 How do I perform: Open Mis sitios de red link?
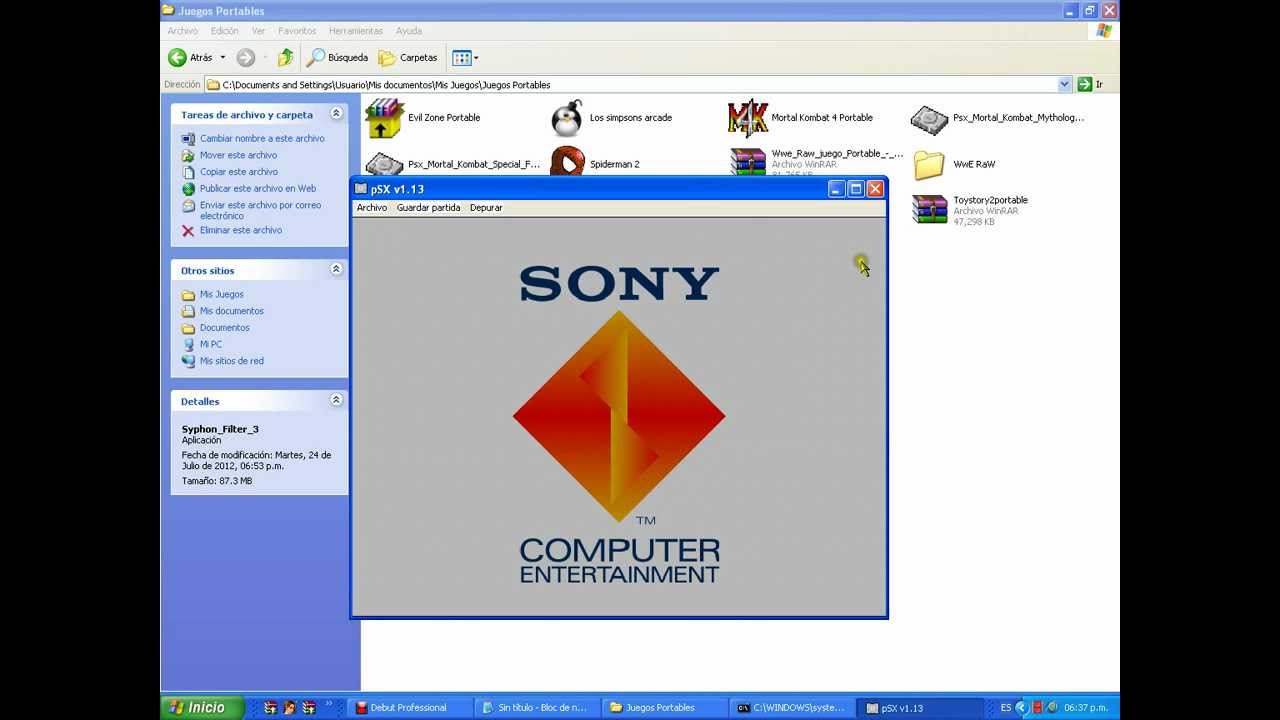pyautogui.click(x=232, y=361)
